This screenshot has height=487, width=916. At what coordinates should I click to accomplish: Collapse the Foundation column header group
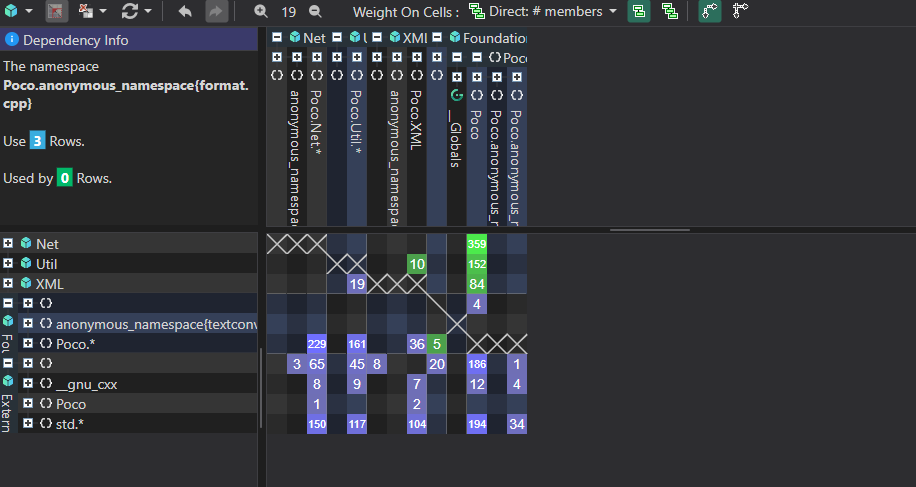click(x=437, y=37)
